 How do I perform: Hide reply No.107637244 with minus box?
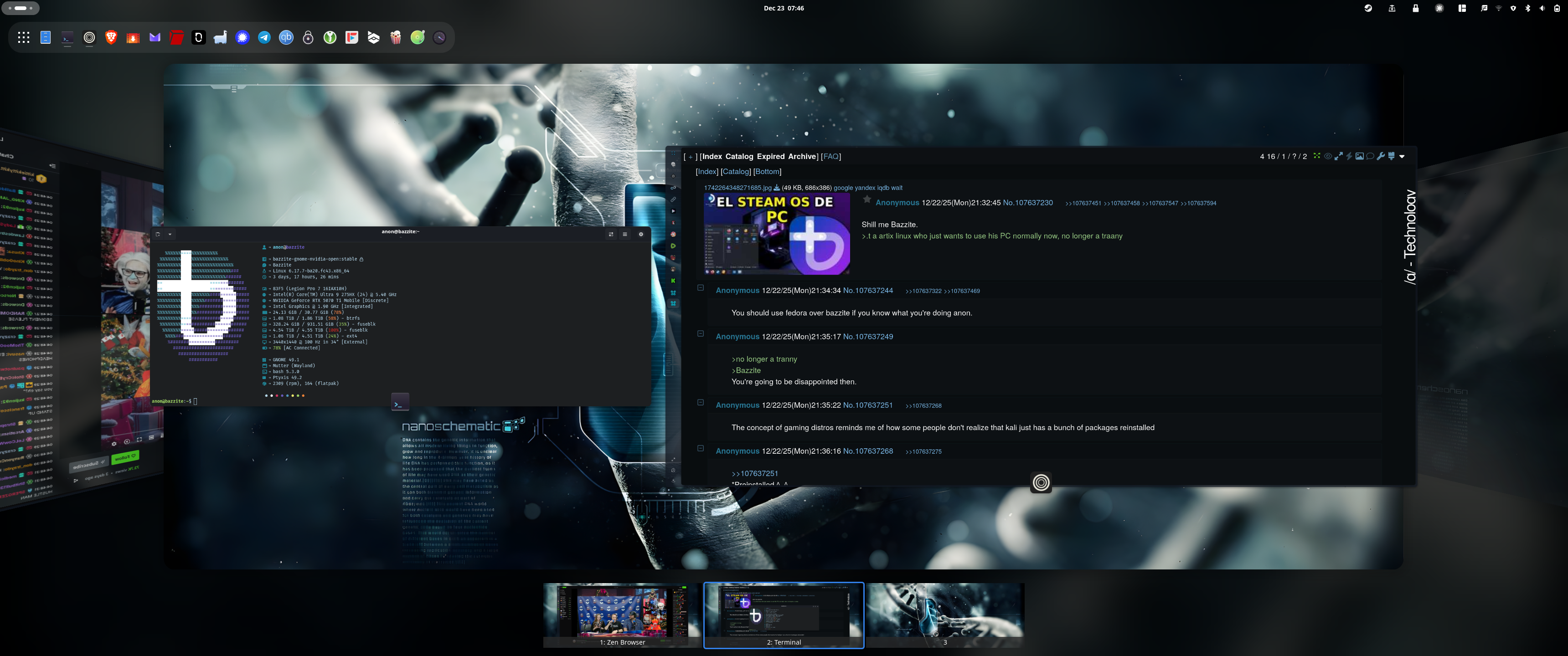pos(701,288)
